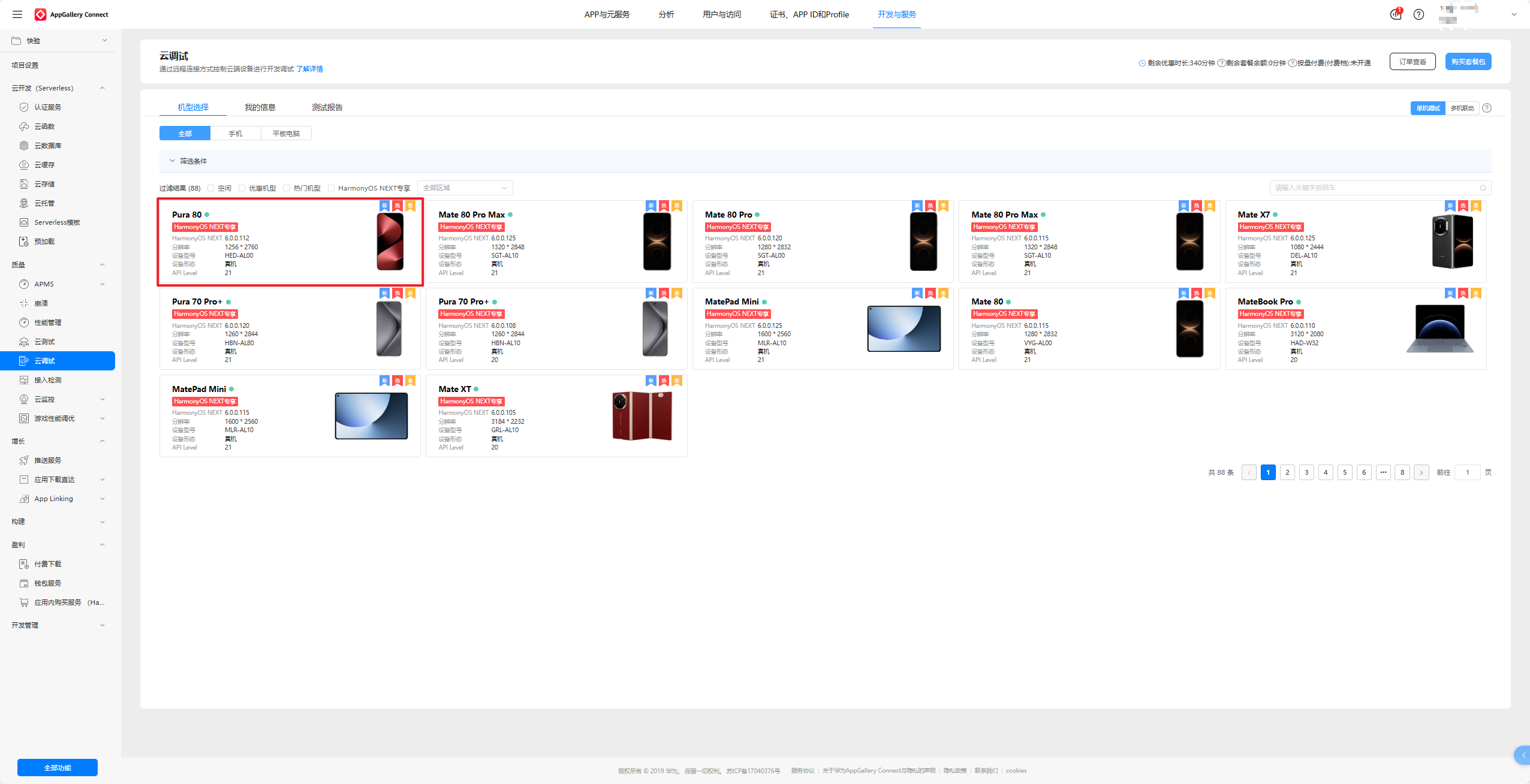
Task: Open the notifications icon with red badge
Action: click(1396, 14)
